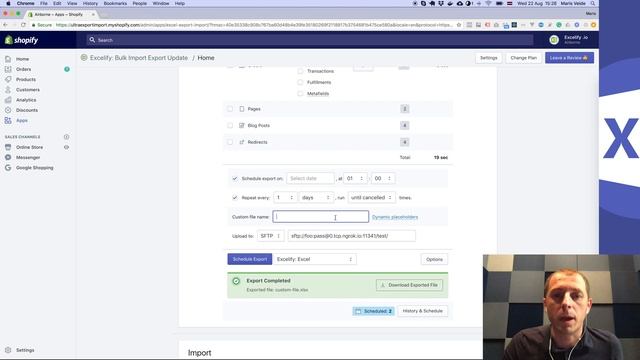Open Orders icon in sidebar
This screenshot has height=360, width=640.
pyautogui.click(x=8, y=69)
